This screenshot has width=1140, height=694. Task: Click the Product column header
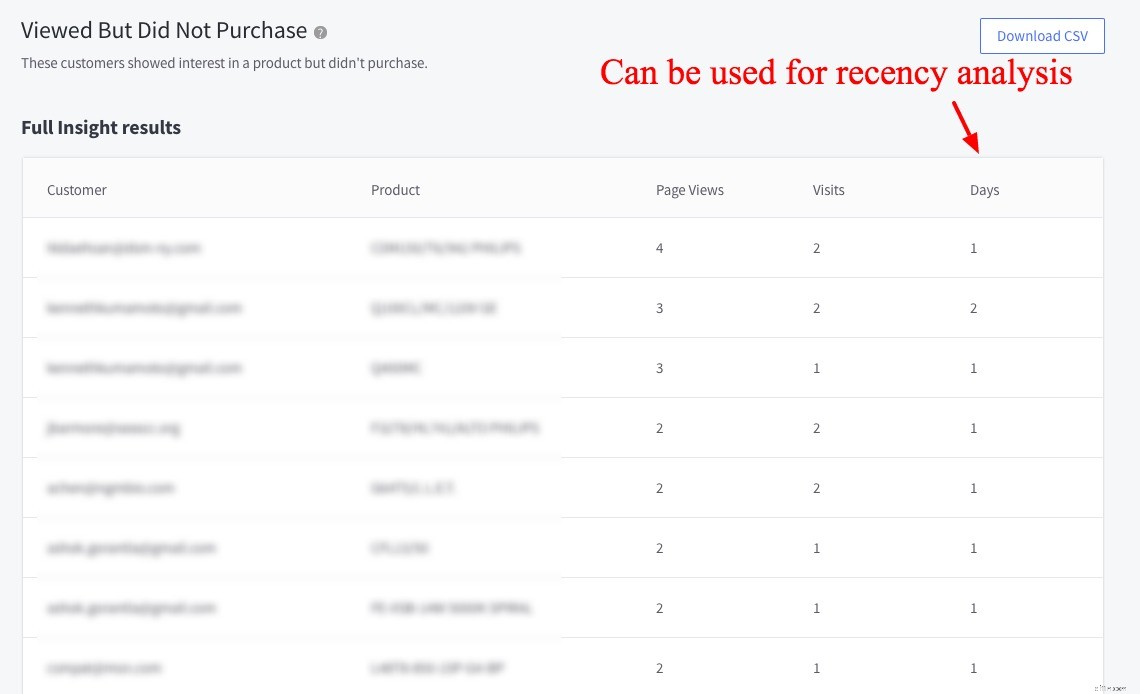(x=395, y=190)
